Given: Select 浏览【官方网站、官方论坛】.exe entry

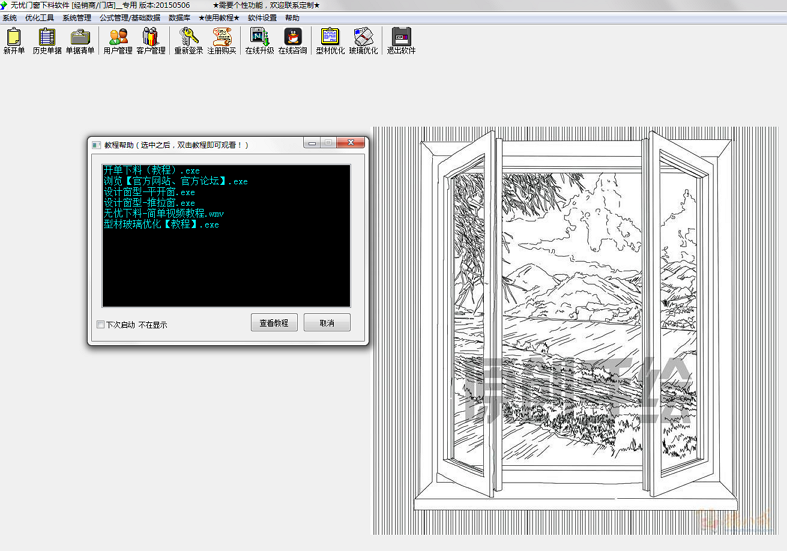Looking at the screenshot, I should tap(176, 181).
